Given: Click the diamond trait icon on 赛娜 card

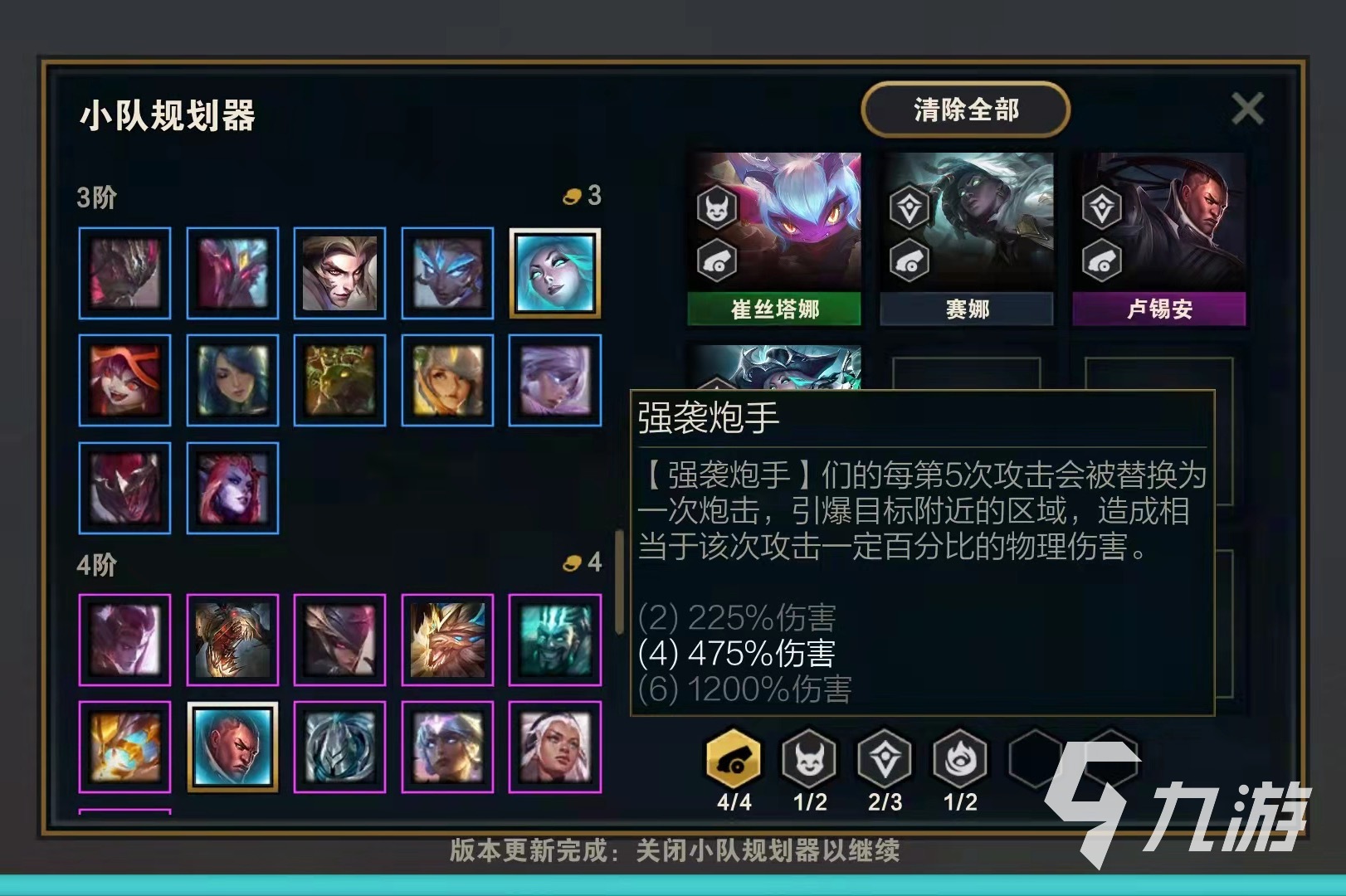Looking at the screenshot, I should 910,208.
